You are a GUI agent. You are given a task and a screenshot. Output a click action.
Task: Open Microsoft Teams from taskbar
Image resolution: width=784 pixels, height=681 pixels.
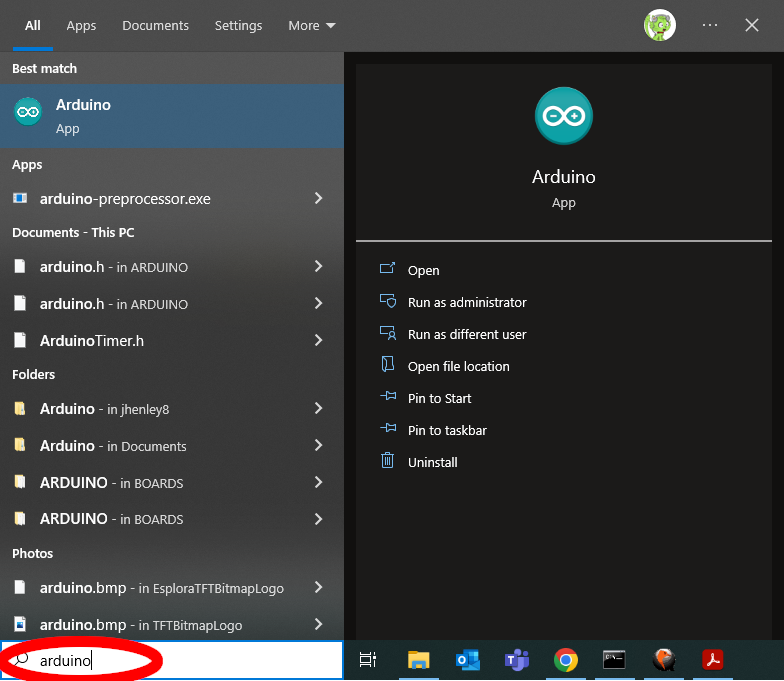(516, 660)
